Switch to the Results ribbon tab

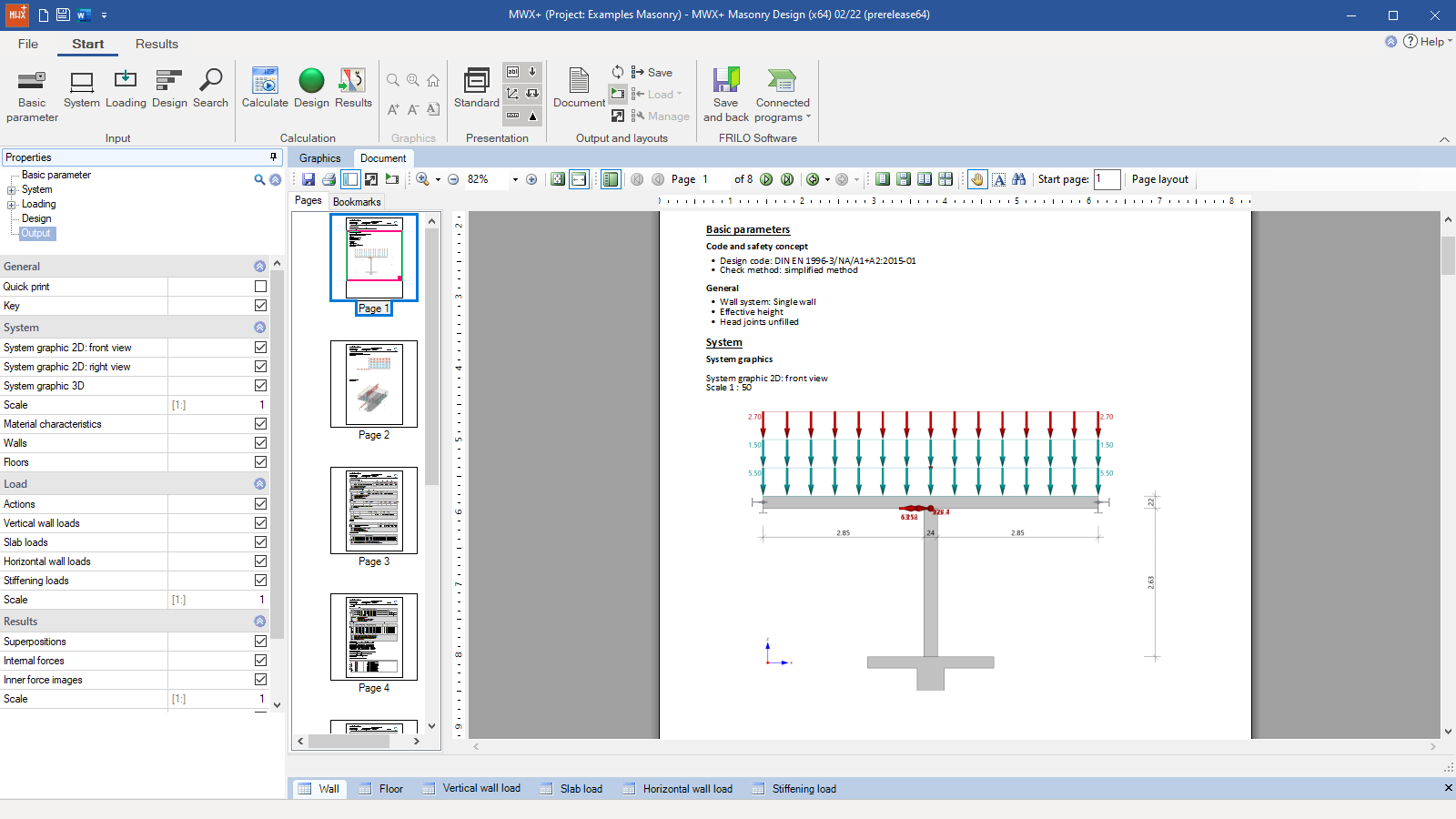(157, 44)
